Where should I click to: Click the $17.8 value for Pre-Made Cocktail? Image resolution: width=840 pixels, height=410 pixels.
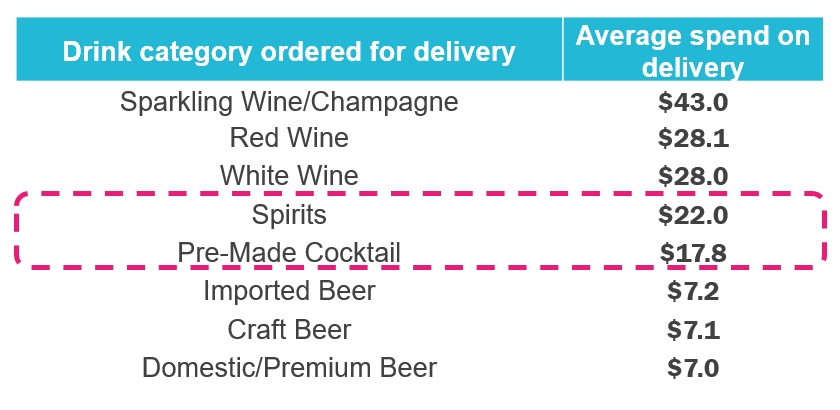pyautogui.click(x=693, y=254)
